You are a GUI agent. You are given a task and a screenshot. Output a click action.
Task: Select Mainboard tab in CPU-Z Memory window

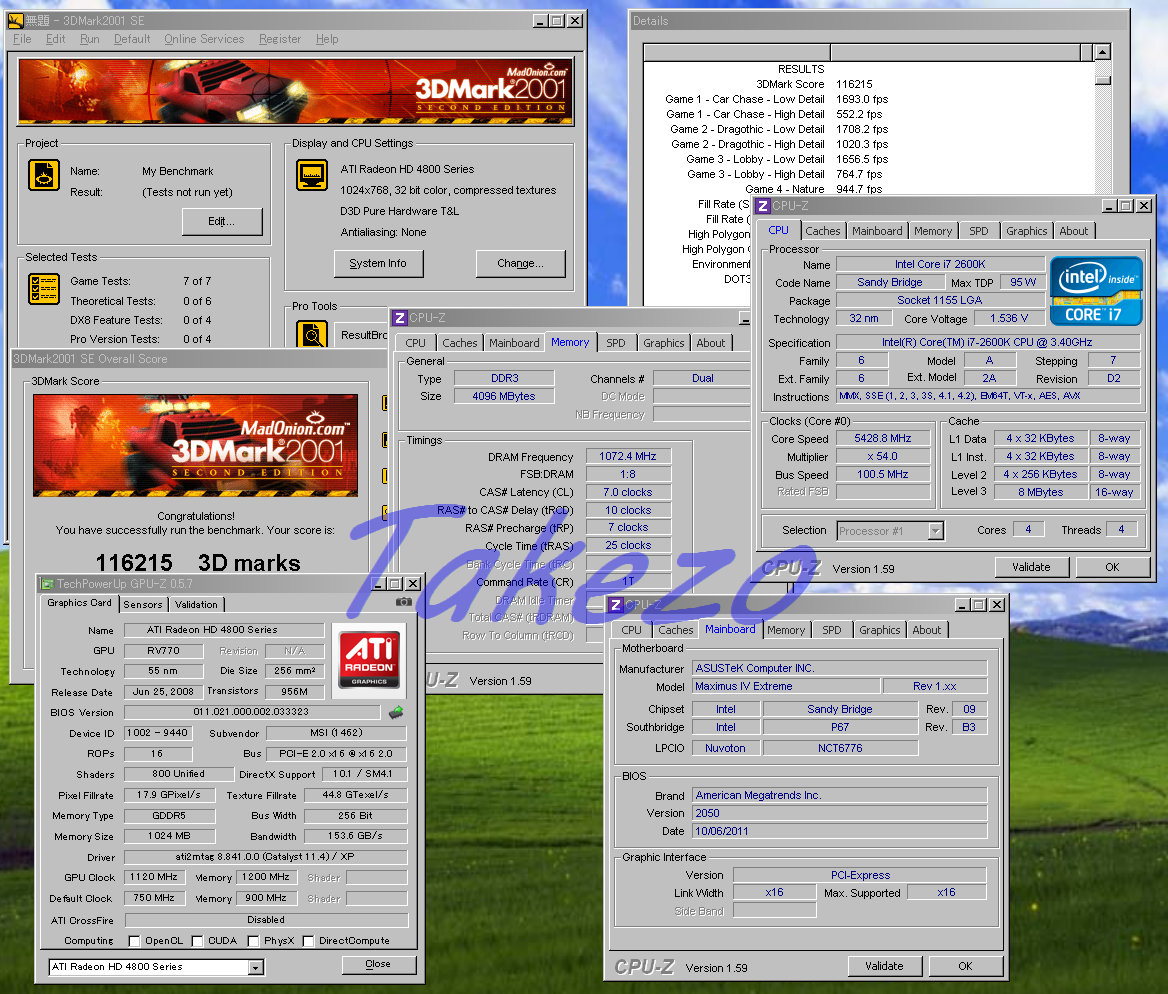coord(514,343)
